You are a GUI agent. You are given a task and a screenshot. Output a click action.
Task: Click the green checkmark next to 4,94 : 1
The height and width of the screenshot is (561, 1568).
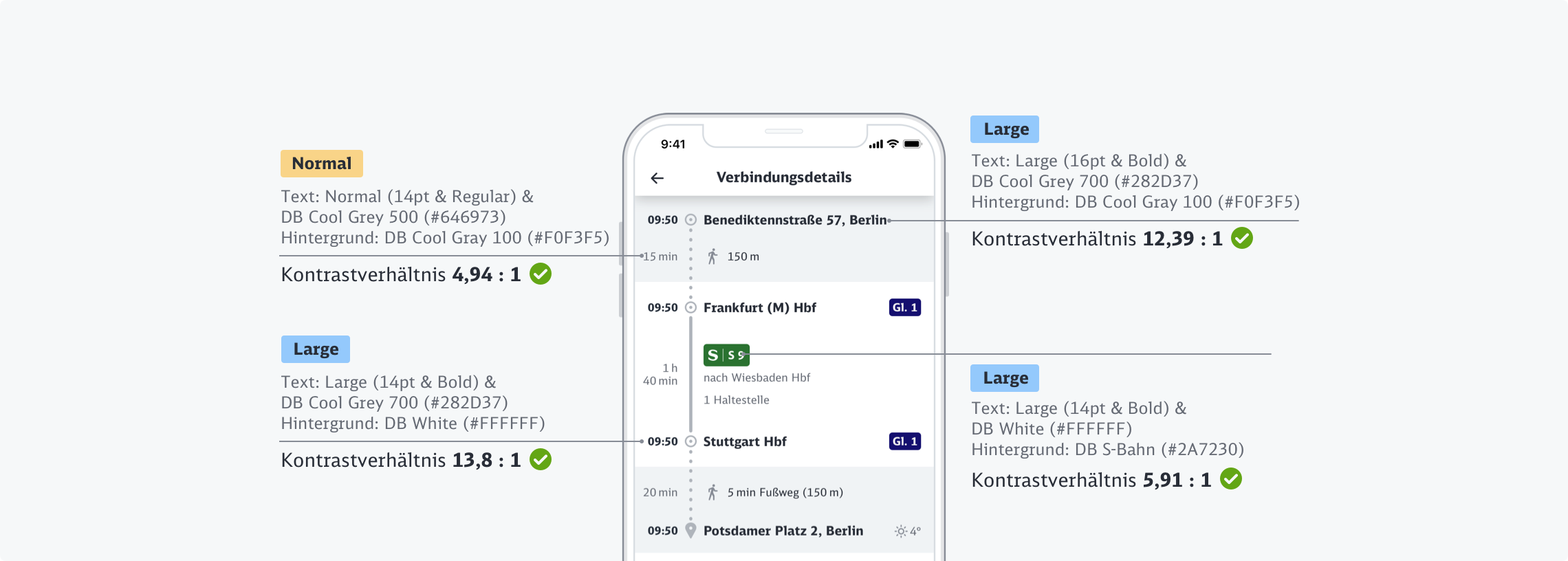[x=541, y=274]
